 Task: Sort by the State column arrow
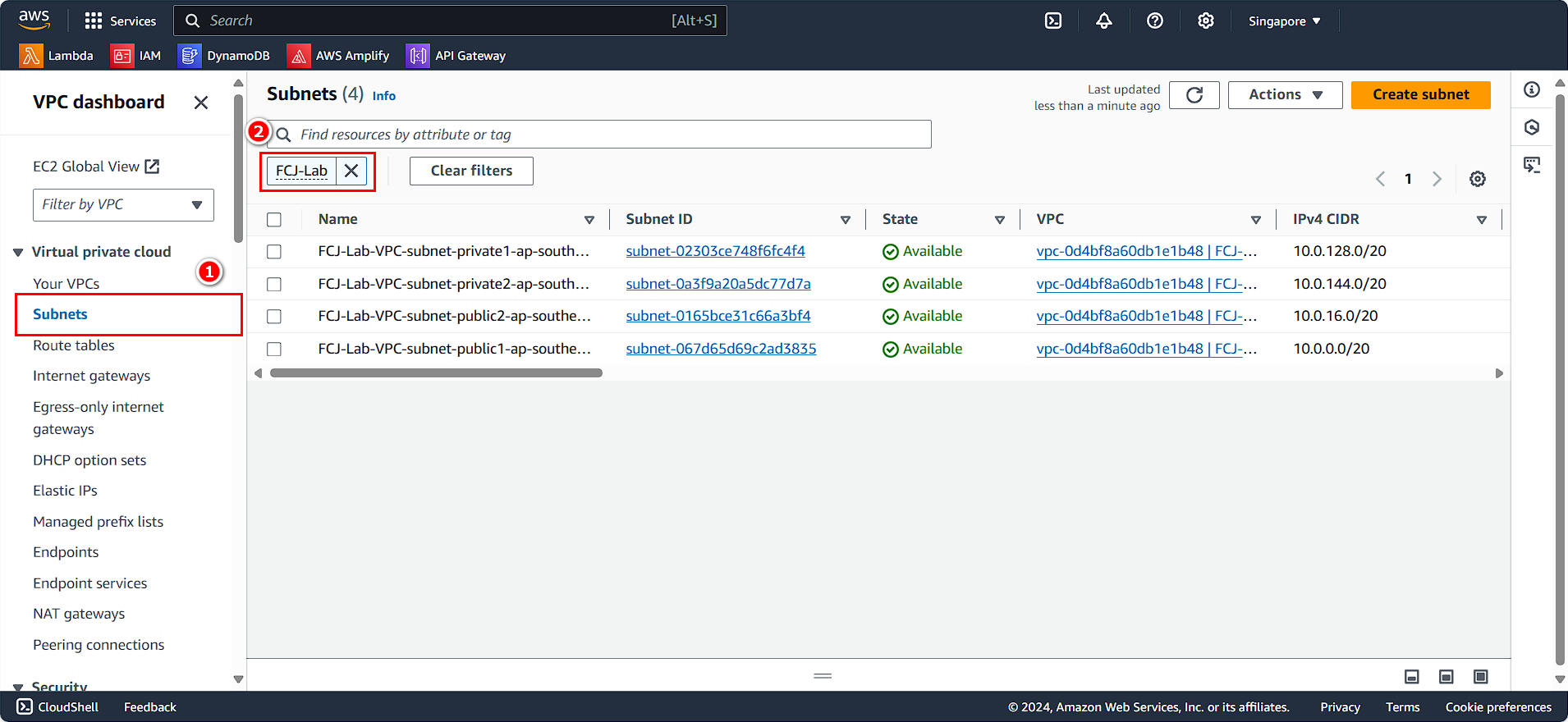coord(1000,220)
